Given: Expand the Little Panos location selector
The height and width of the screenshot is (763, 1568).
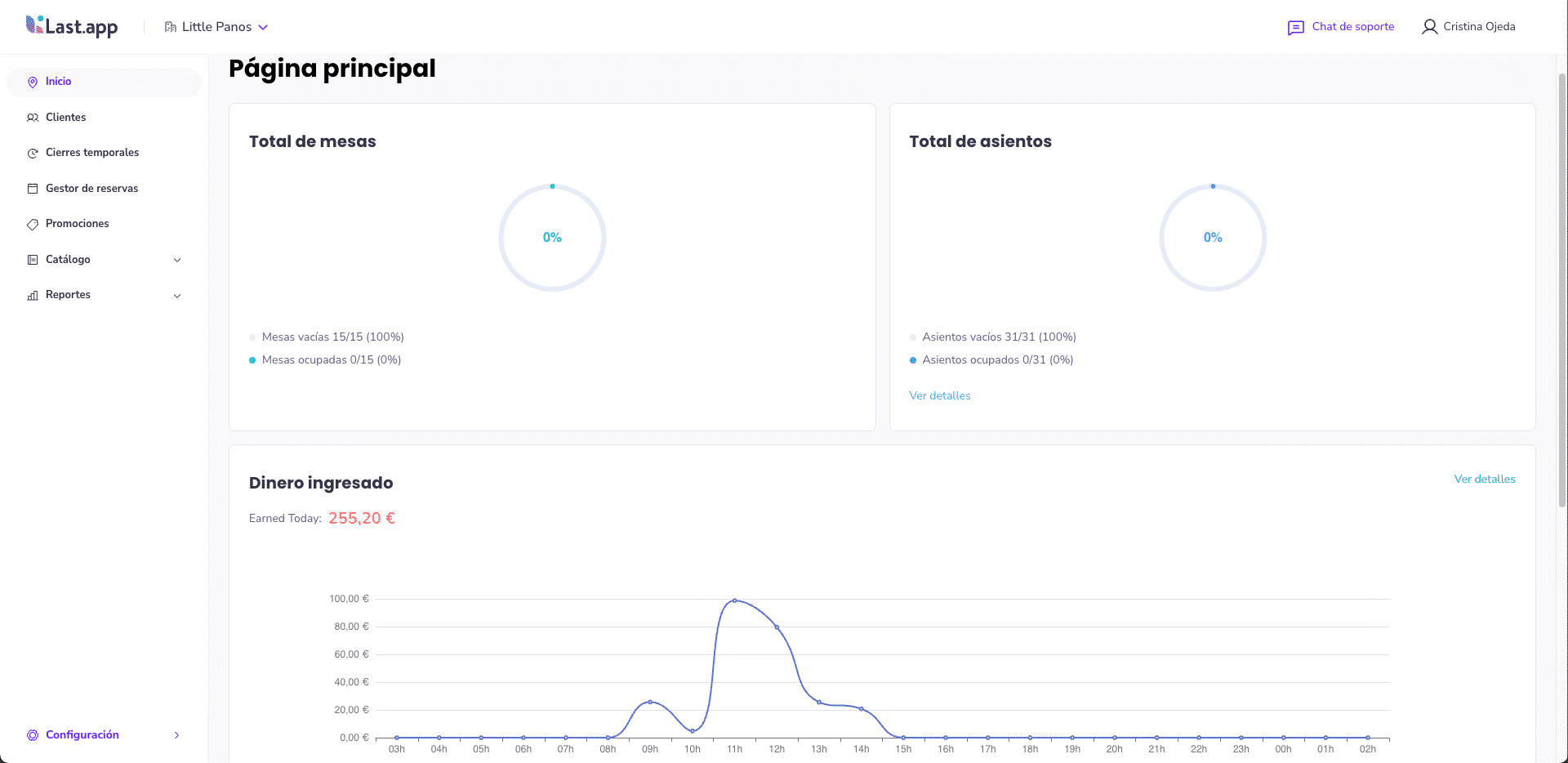Looking at the screenshot, I should click(216, 26).
